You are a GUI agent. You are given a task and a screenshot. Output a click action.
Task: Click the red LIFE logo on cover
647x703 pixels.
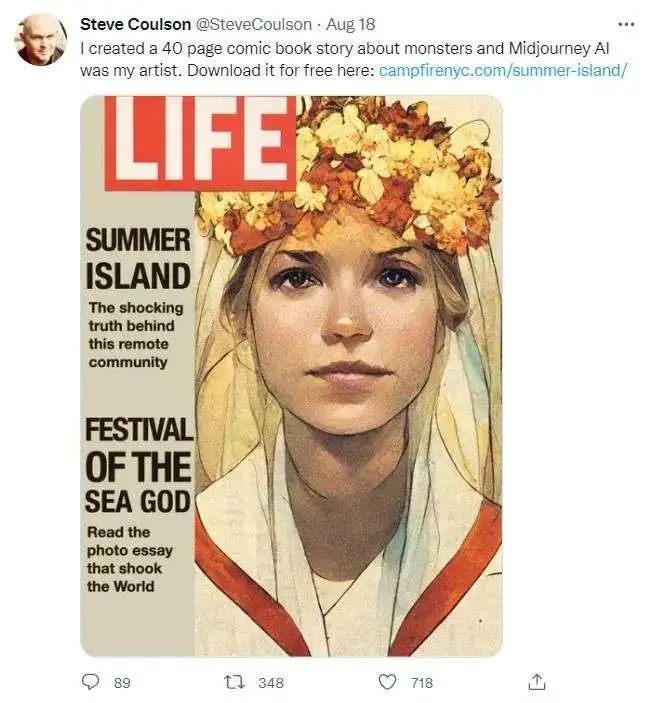click(200, 143)
